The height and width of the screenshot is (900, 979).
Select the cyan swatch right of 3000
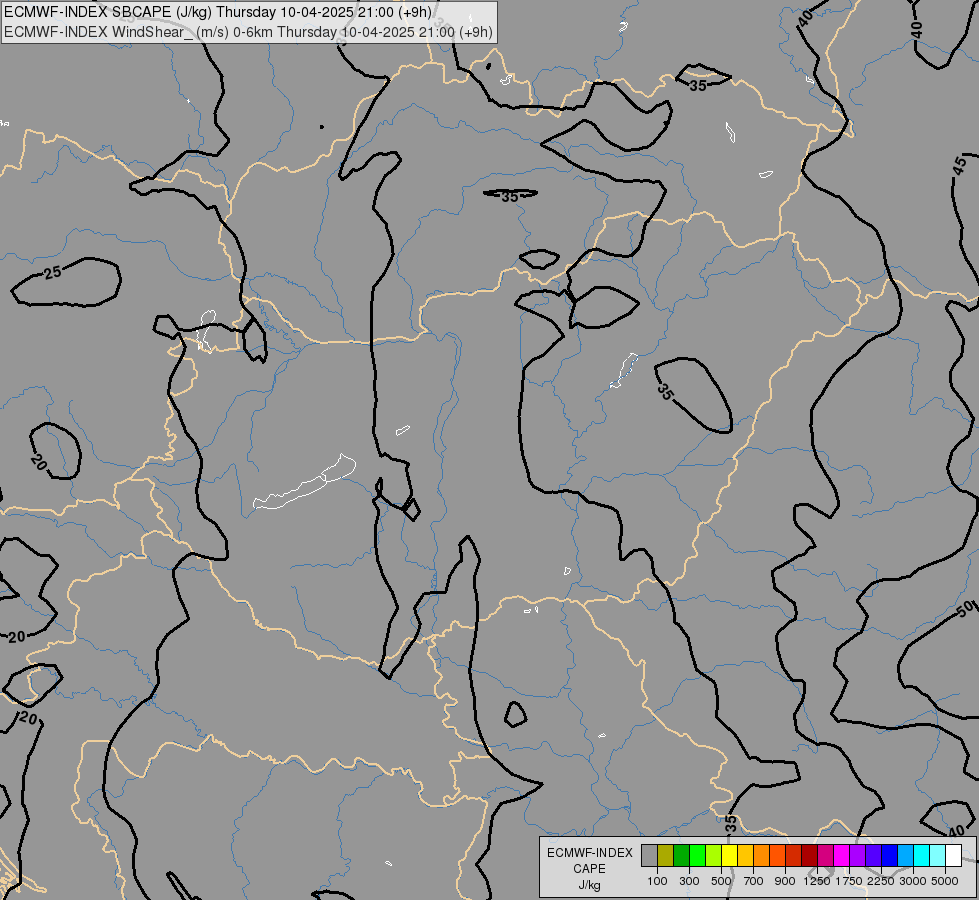coord(922,856)
